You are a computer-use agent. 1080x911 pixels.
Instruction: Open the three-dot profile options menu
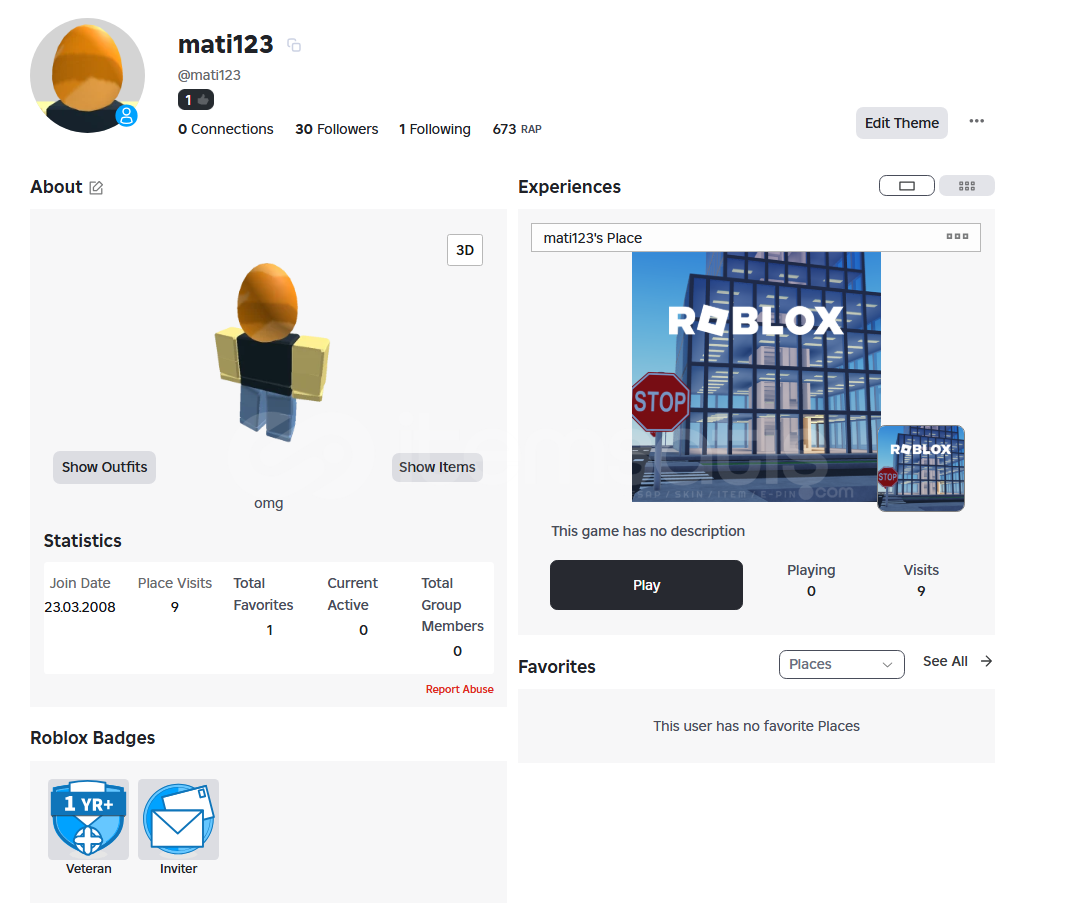[977, 121]
